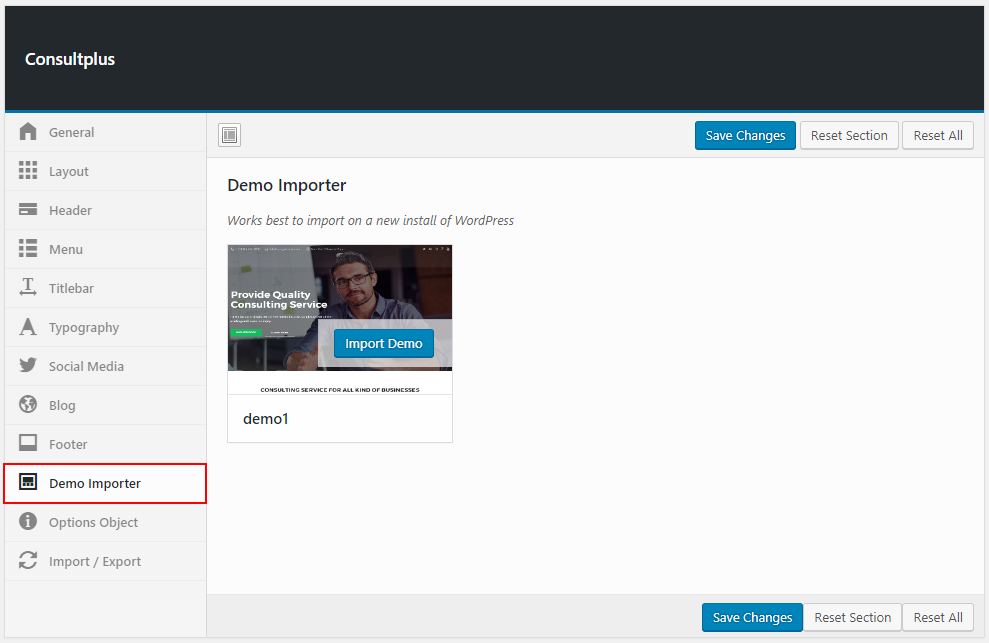Screen dimensions: 989x643
Task: Toggle expand all sections icon in toolbar
Action: click(229, 135)
